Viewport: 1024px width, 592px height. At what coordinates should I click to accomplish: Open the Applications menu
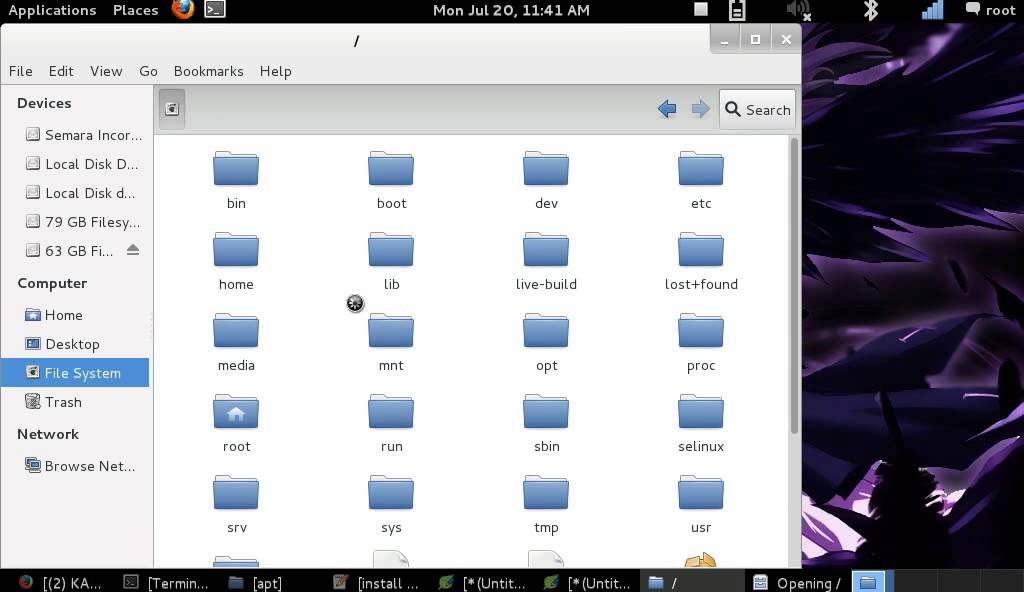(52, 10)
